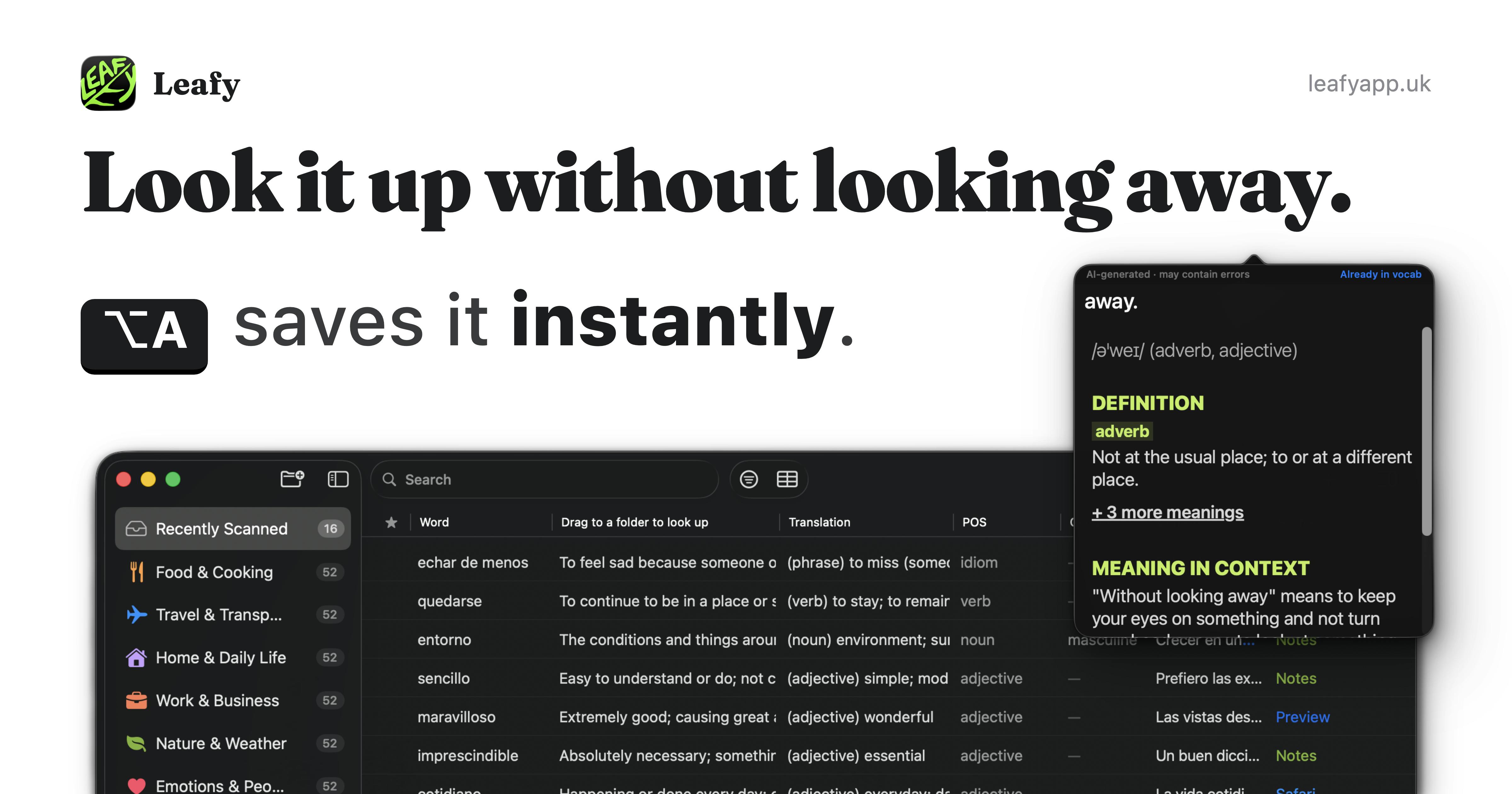Click translation '(adjective) essential'

856,755
